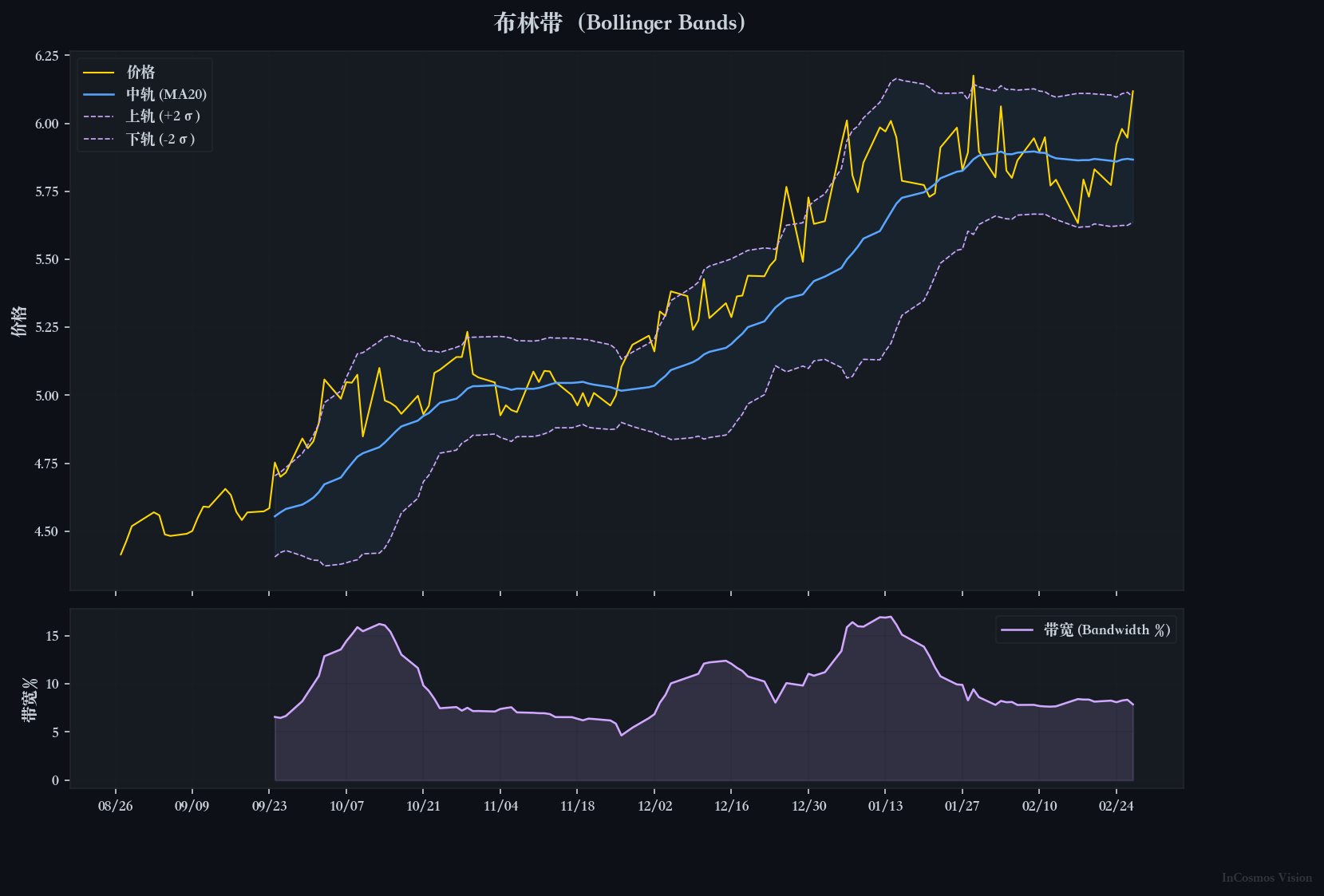Image resolution: width=1324 pixels, height=896 pixels.
Task: Click the 12/02 date tick label
Action: (654, 806)
